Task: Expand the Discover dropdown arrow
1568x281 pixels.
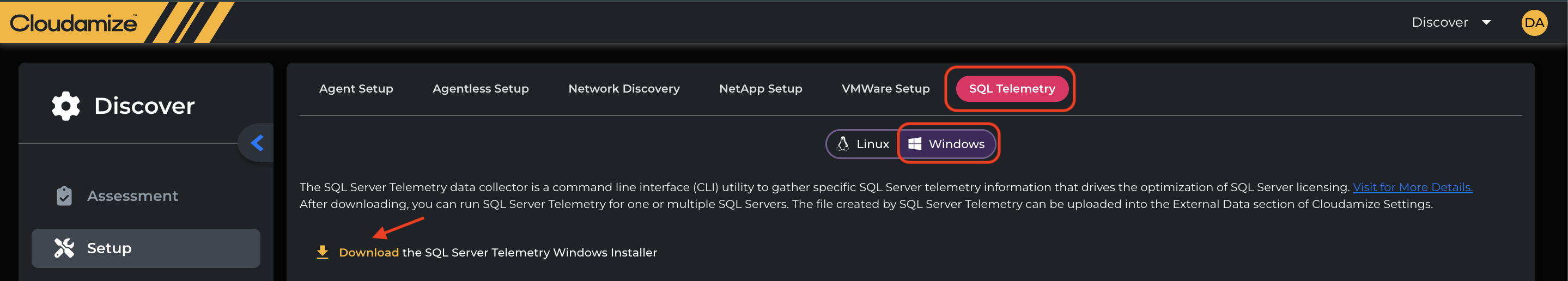Action: pyautogui.click(x=1486, y=23)
